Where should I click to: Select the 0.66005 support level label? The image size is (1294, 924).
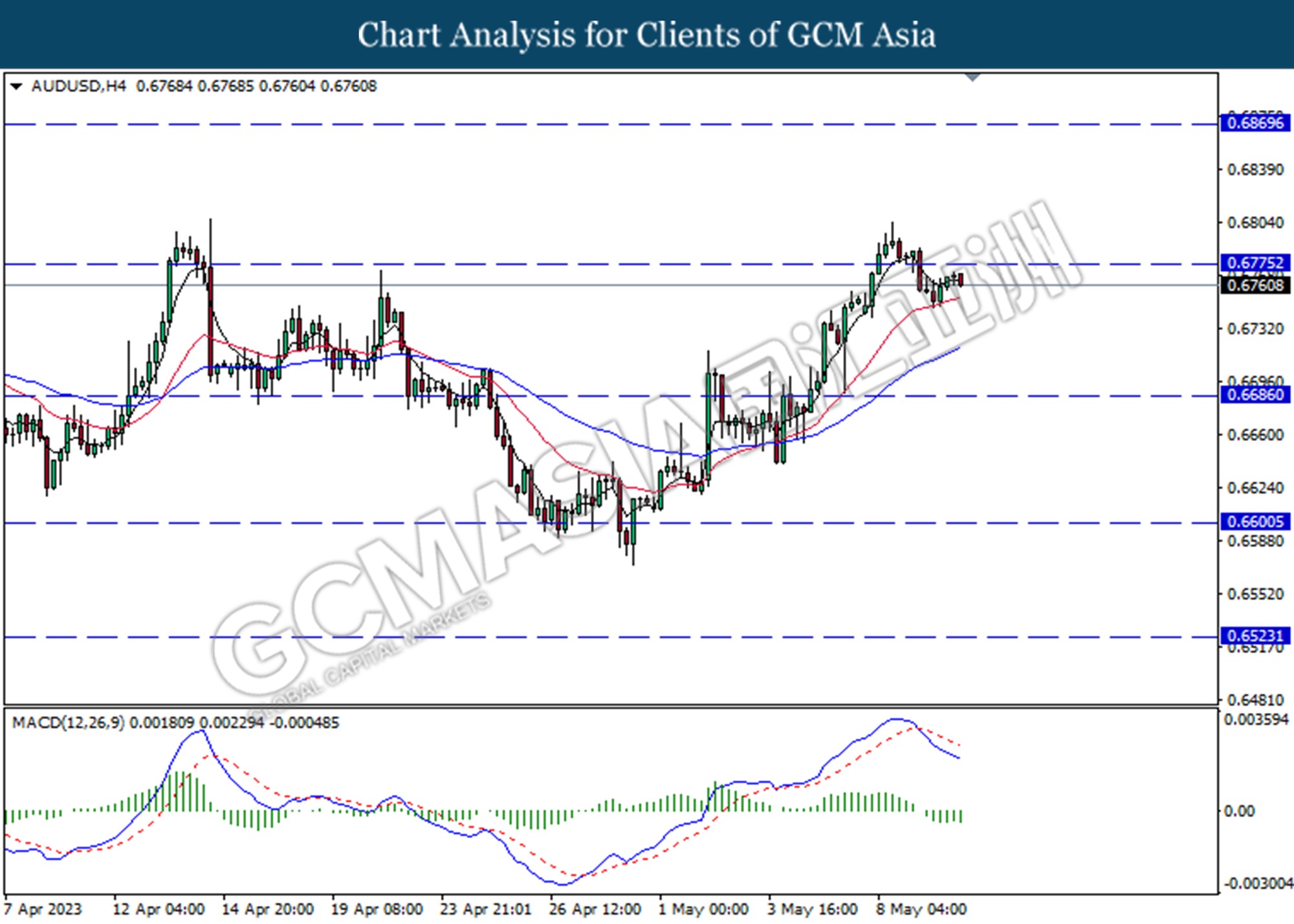click(x=1255, y=522)
